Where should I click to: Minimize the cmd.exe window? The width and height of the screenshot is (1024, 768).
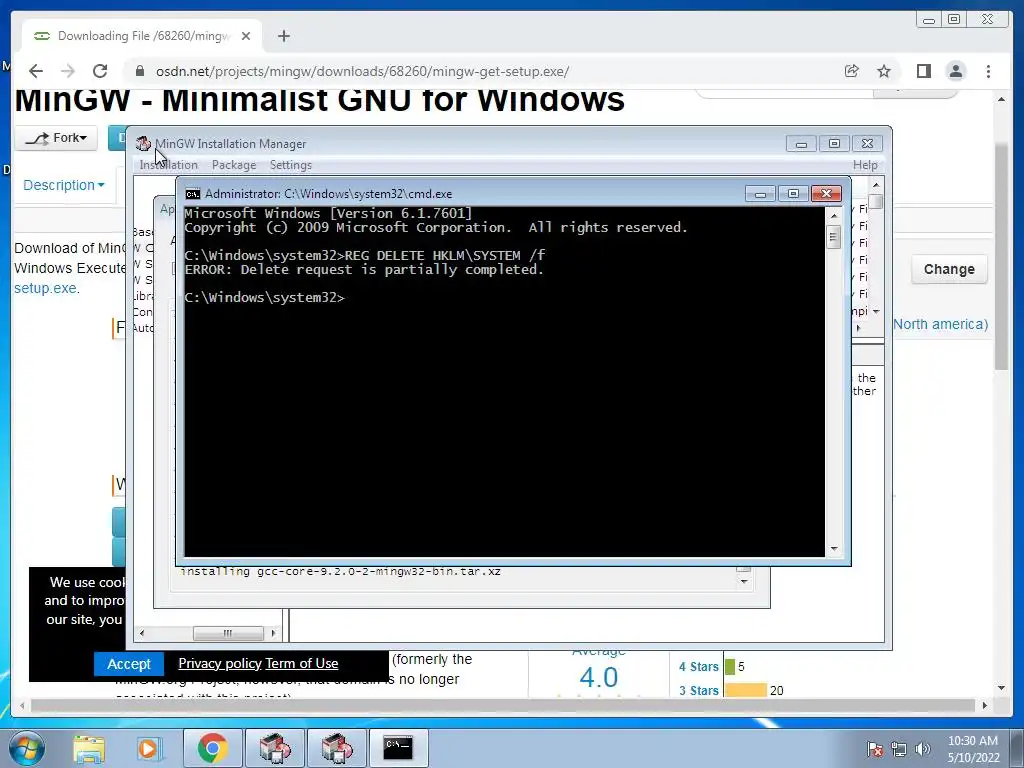coord(760,193)
